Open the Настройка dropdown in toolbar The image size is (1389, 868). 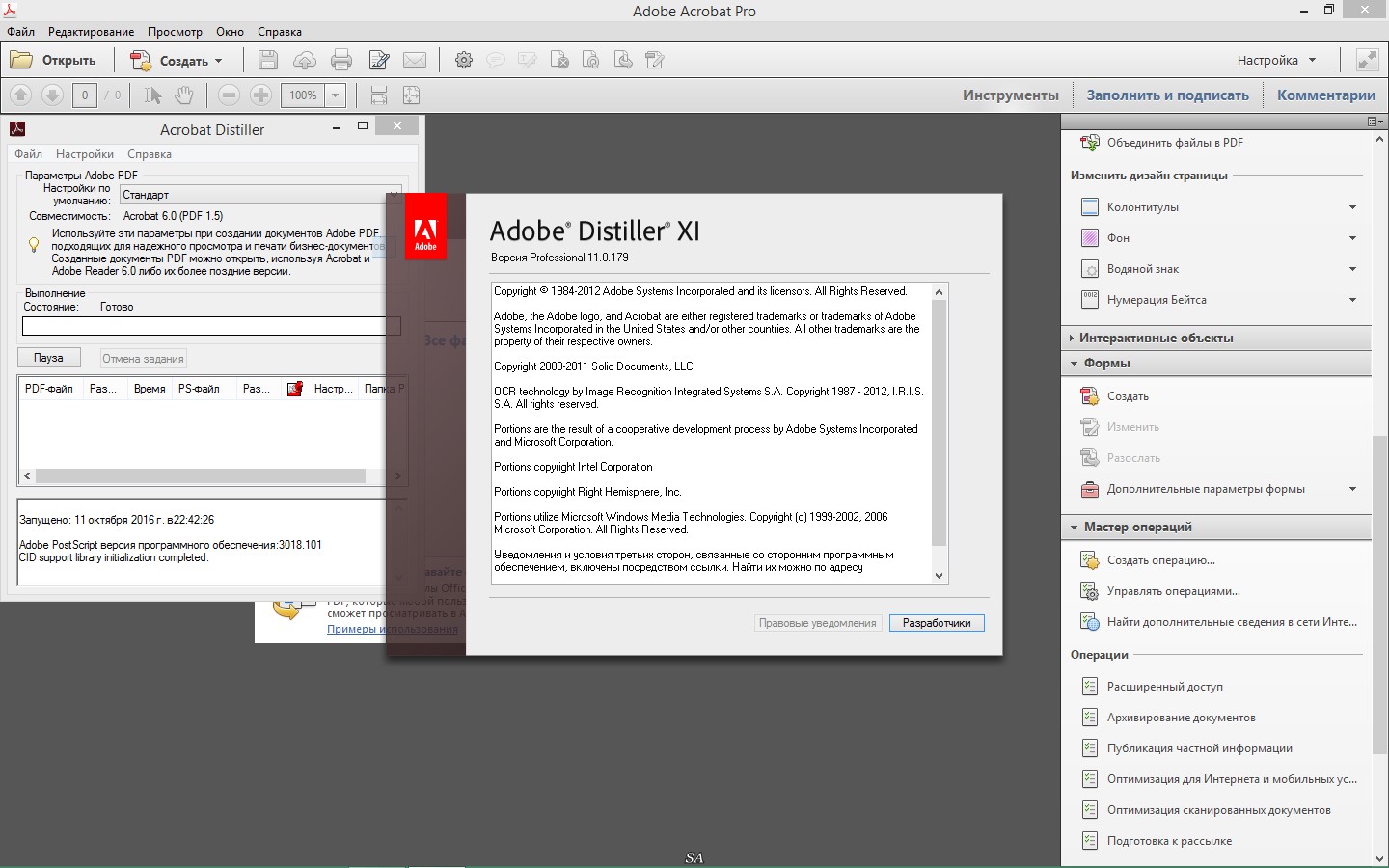[x=1276, y=60]
